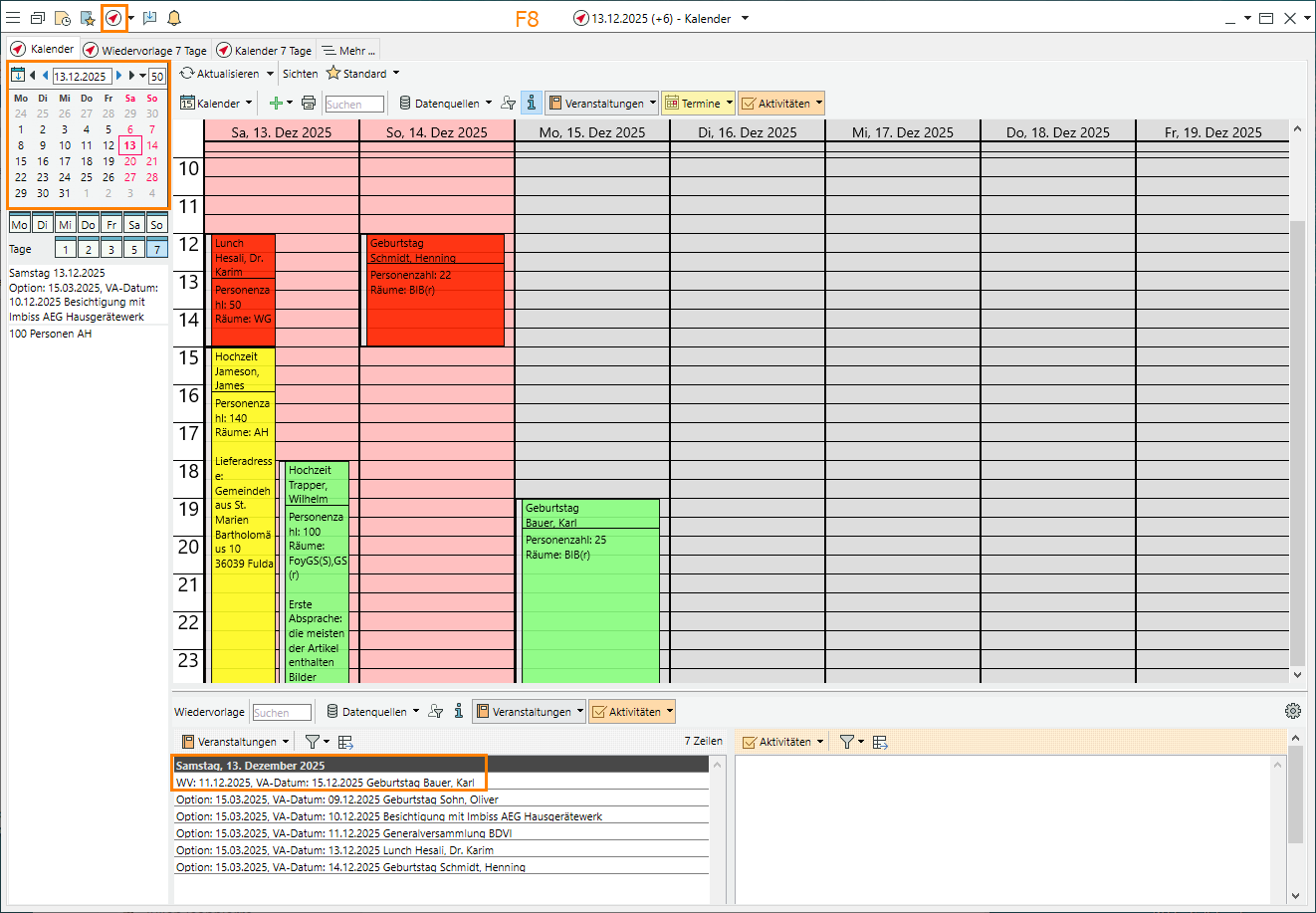Select December 20 in the mini calendar
This screenshot has height=913, width=1316.
(x=130, y=161)
